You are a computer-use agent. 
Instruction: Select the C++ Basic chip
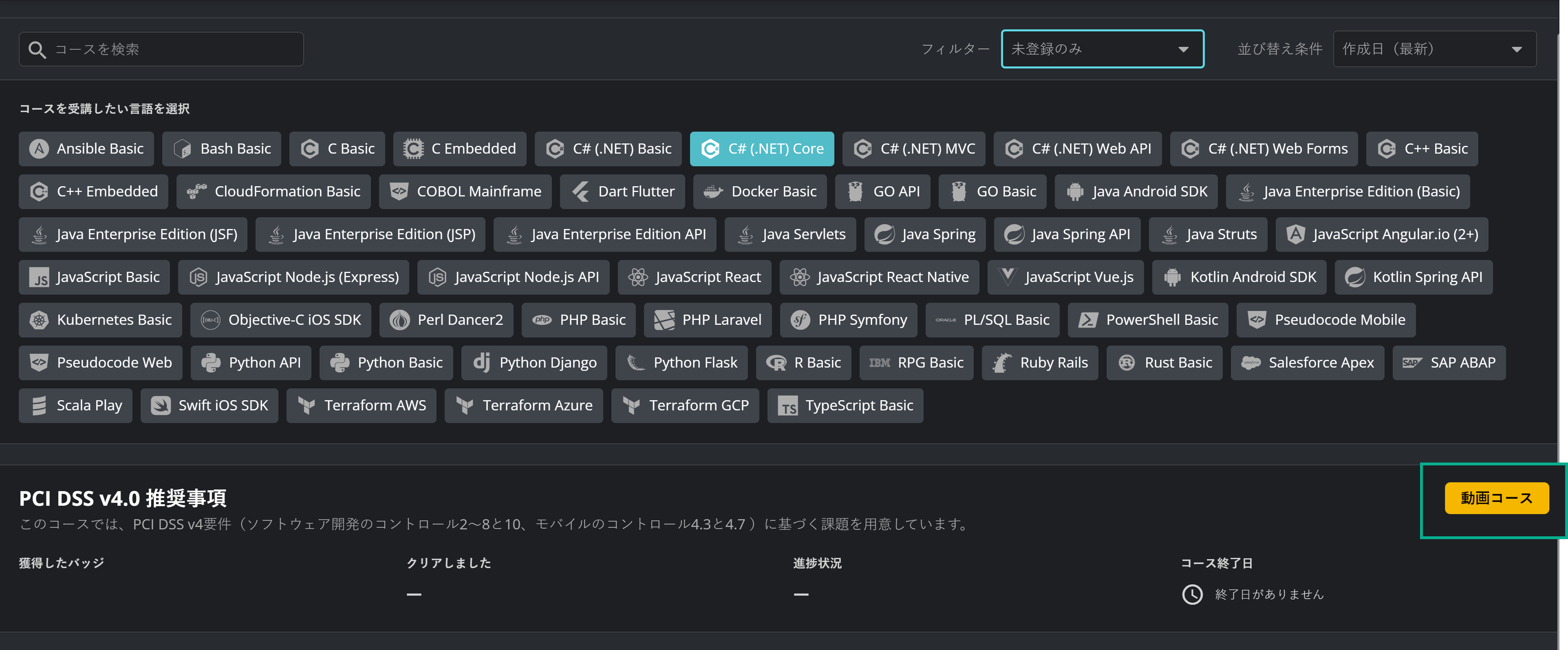[x=1421, y=148]
